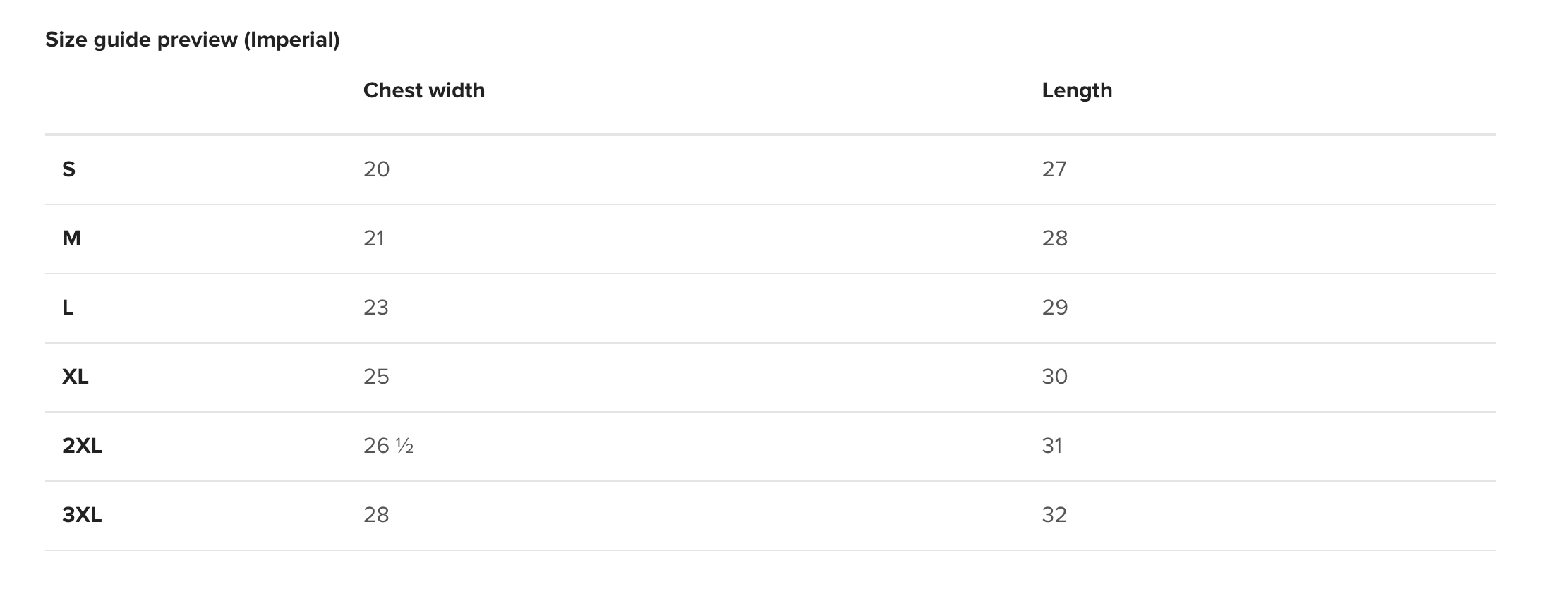Click chest width value 25 for XL
The width and height of the screenshot is (1568, 601).
[x=376, y=377]
